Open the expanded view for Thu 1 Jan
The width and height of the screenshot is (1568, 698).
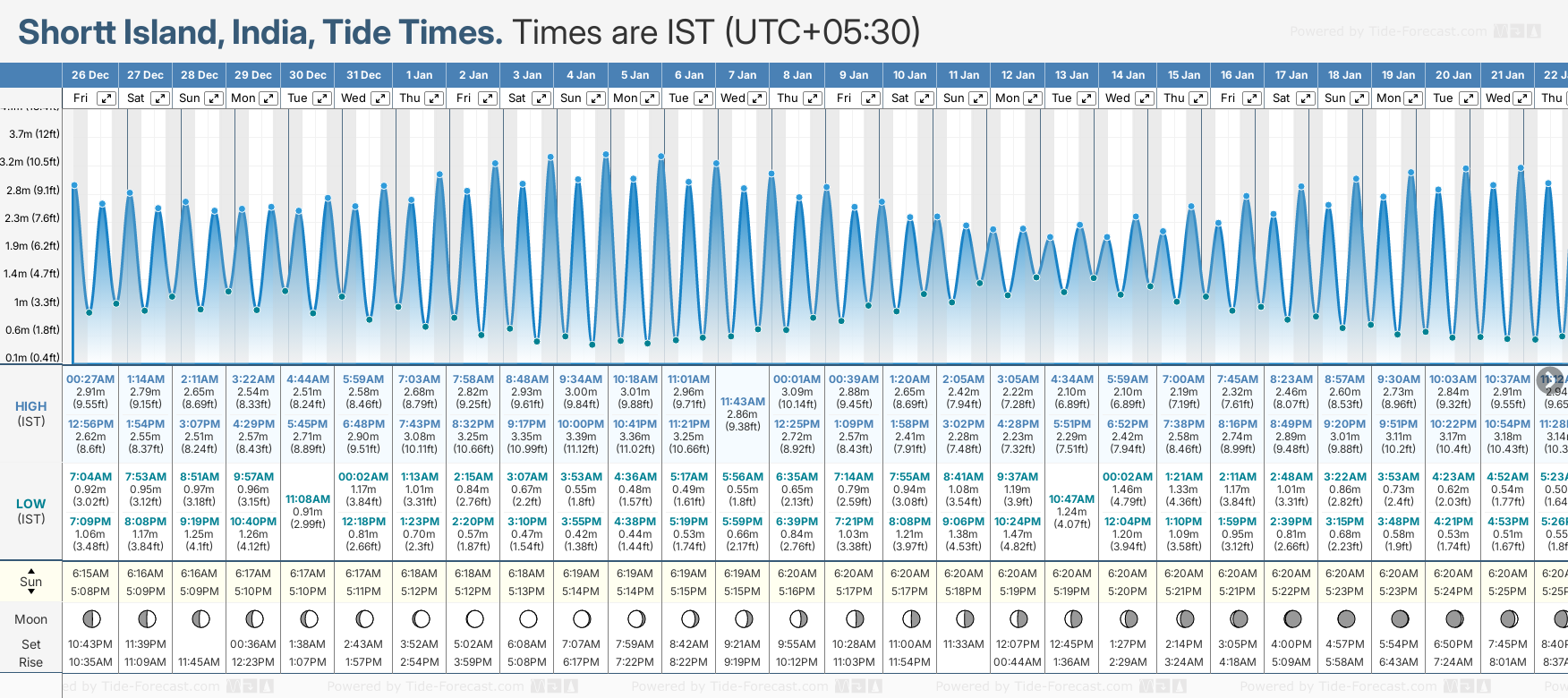tap(434, 98)
